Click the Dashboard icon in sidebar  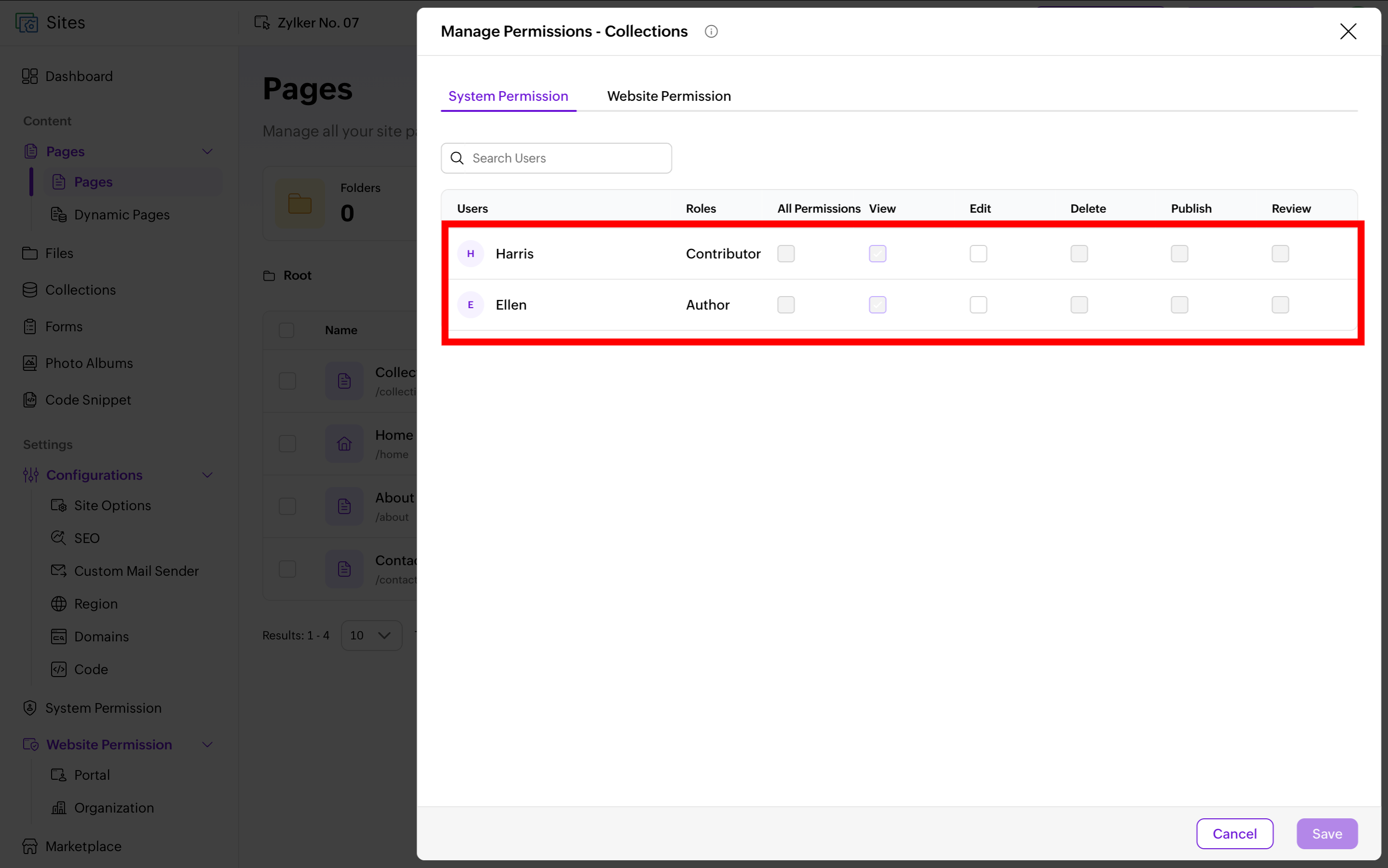tap(30, 76)
